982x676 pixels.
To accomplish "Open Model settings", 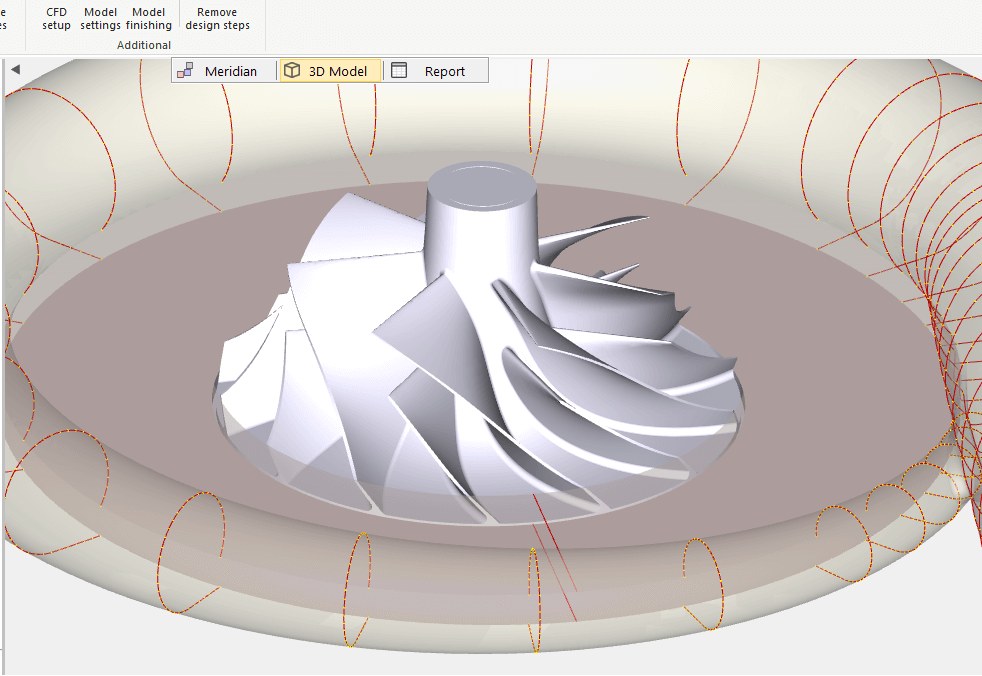I will pos(100,19).
